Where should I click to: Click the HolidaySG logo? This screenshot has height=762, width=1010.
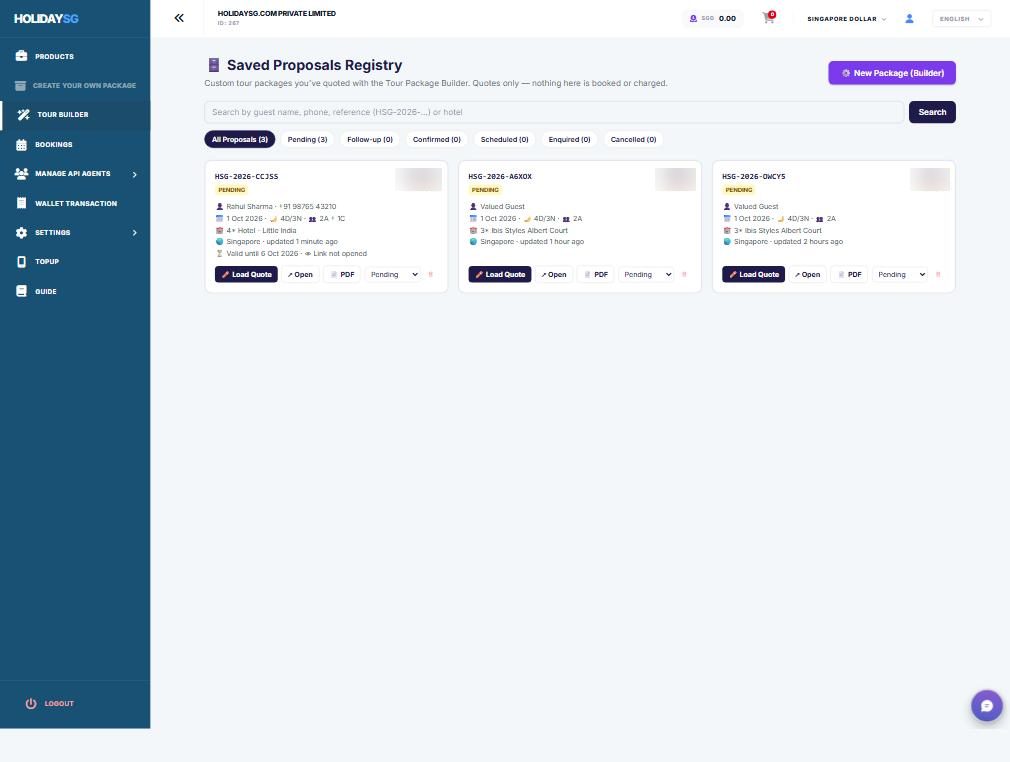click(46, 19)
